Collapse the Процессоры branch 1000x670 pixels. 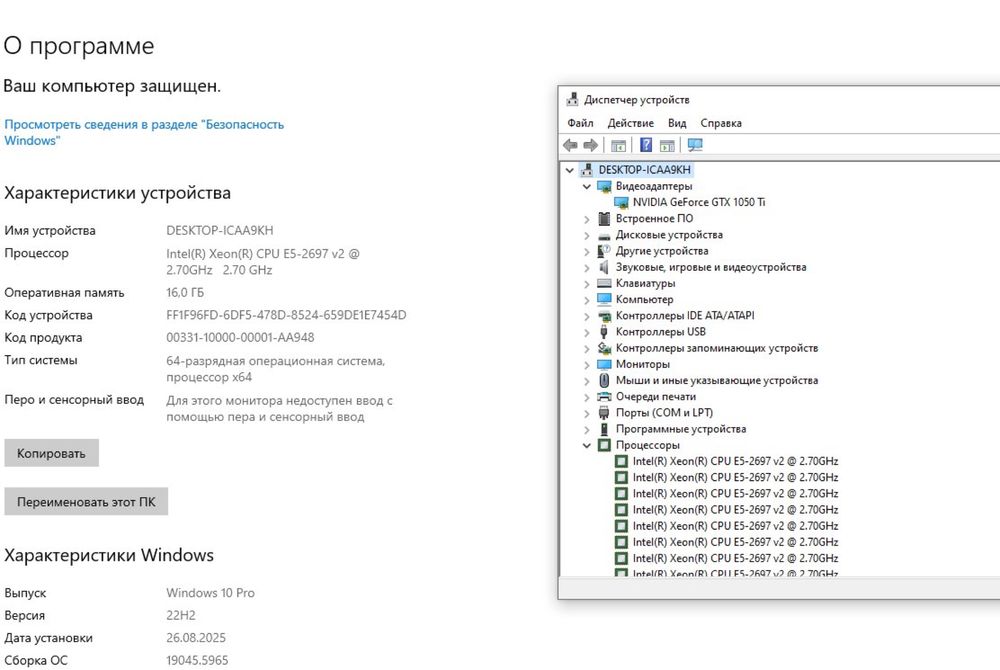click(x=587, y=446)
